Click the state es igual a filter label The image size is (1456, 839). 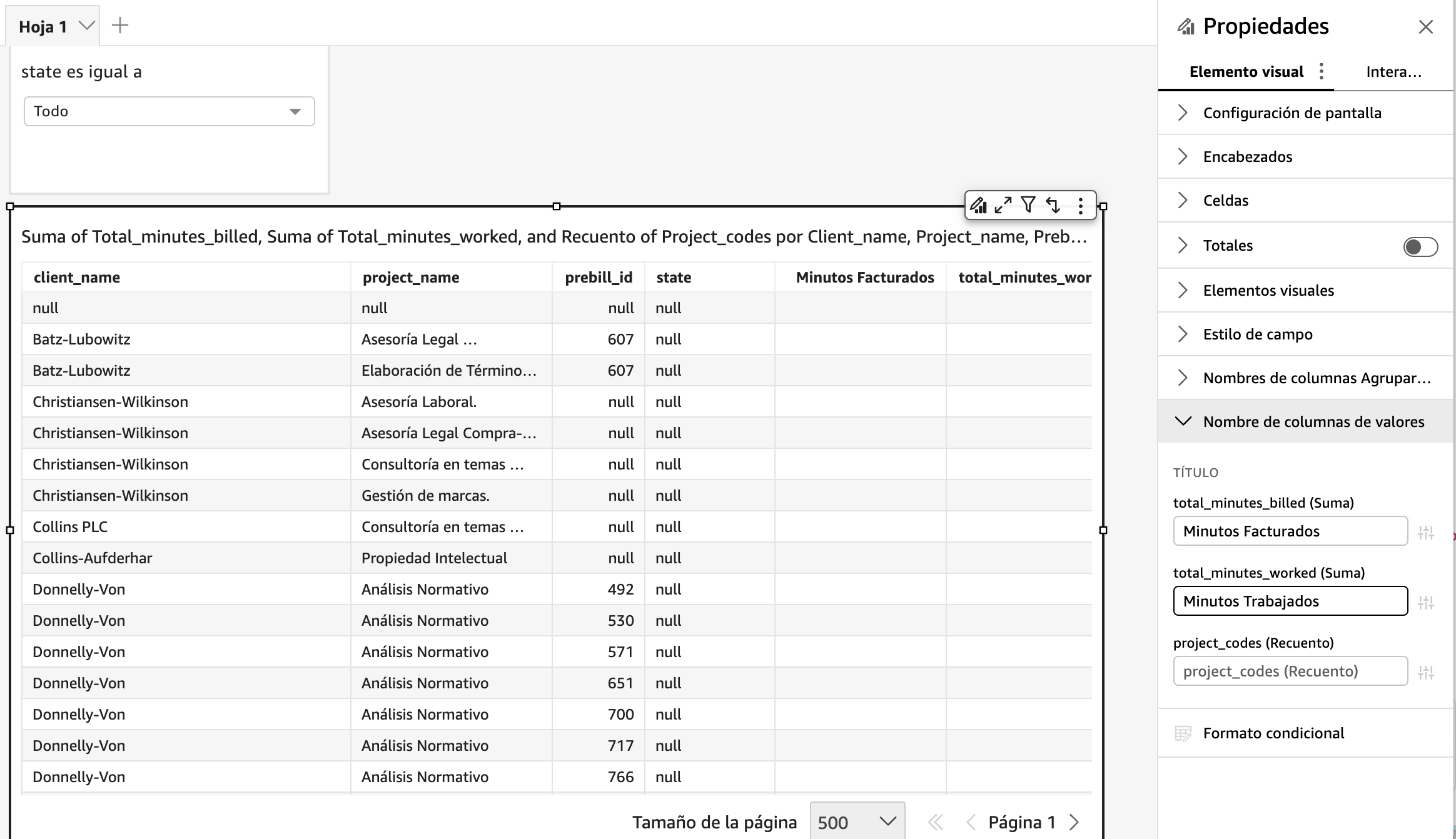[x=81, y=72]
